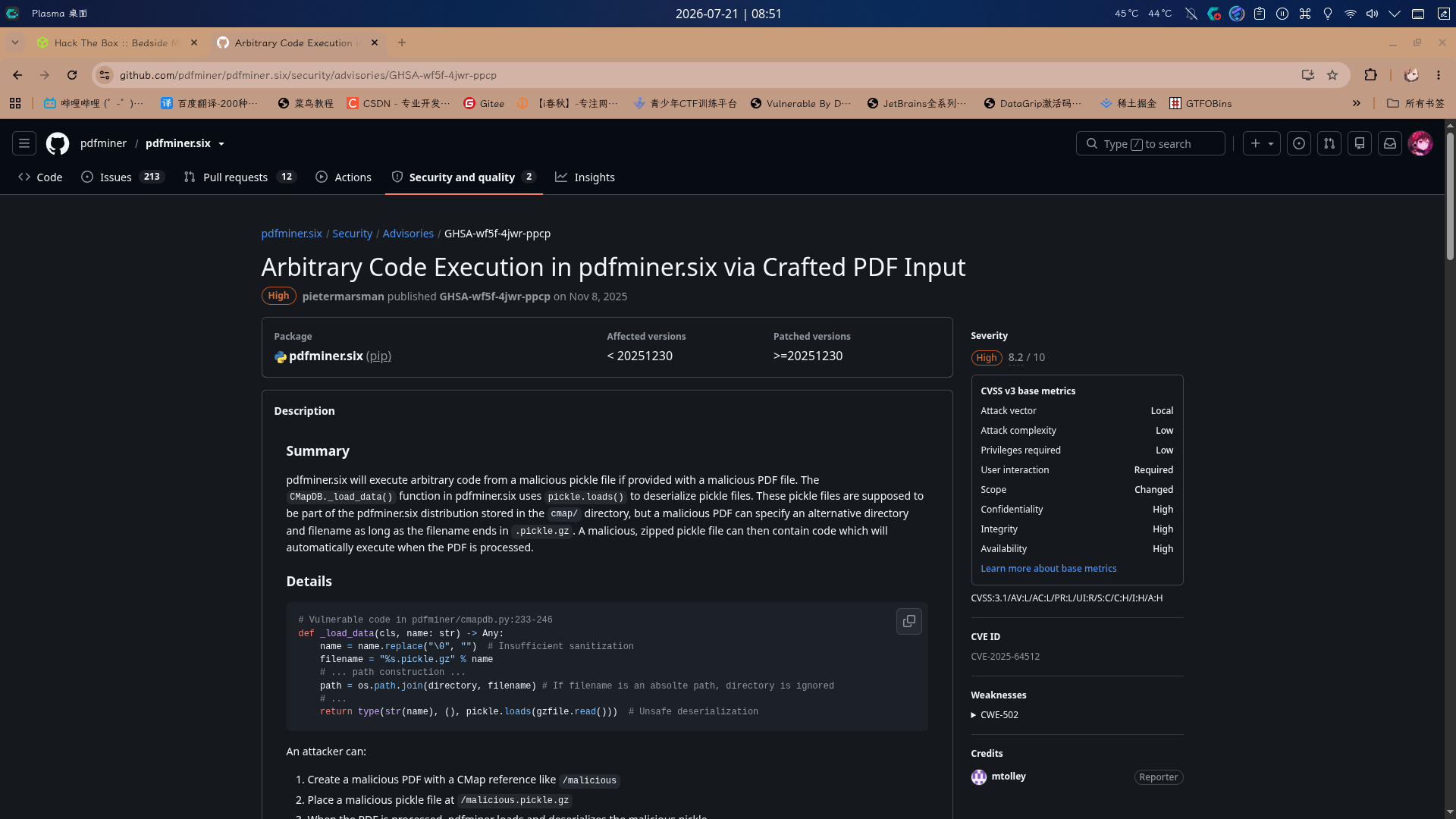Open GitHub homepage via Octocat logo
The image size is (1456, 819).
58,143
